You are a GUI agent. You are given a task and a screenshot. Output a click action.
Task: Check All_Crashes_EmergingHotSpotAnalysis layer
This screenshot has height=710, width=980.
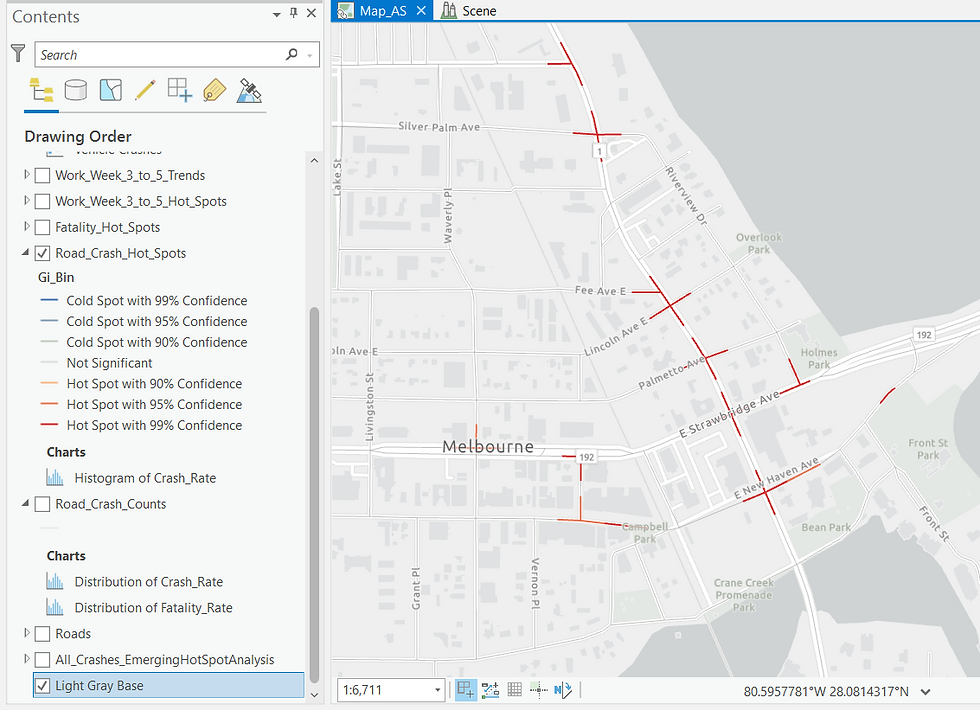point(42,660)
